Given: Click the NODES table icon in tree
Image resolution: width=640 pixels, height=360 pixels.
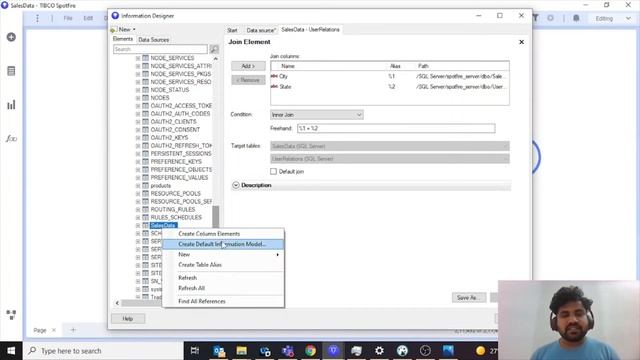Looking at the screenshot, I should 145,98.
